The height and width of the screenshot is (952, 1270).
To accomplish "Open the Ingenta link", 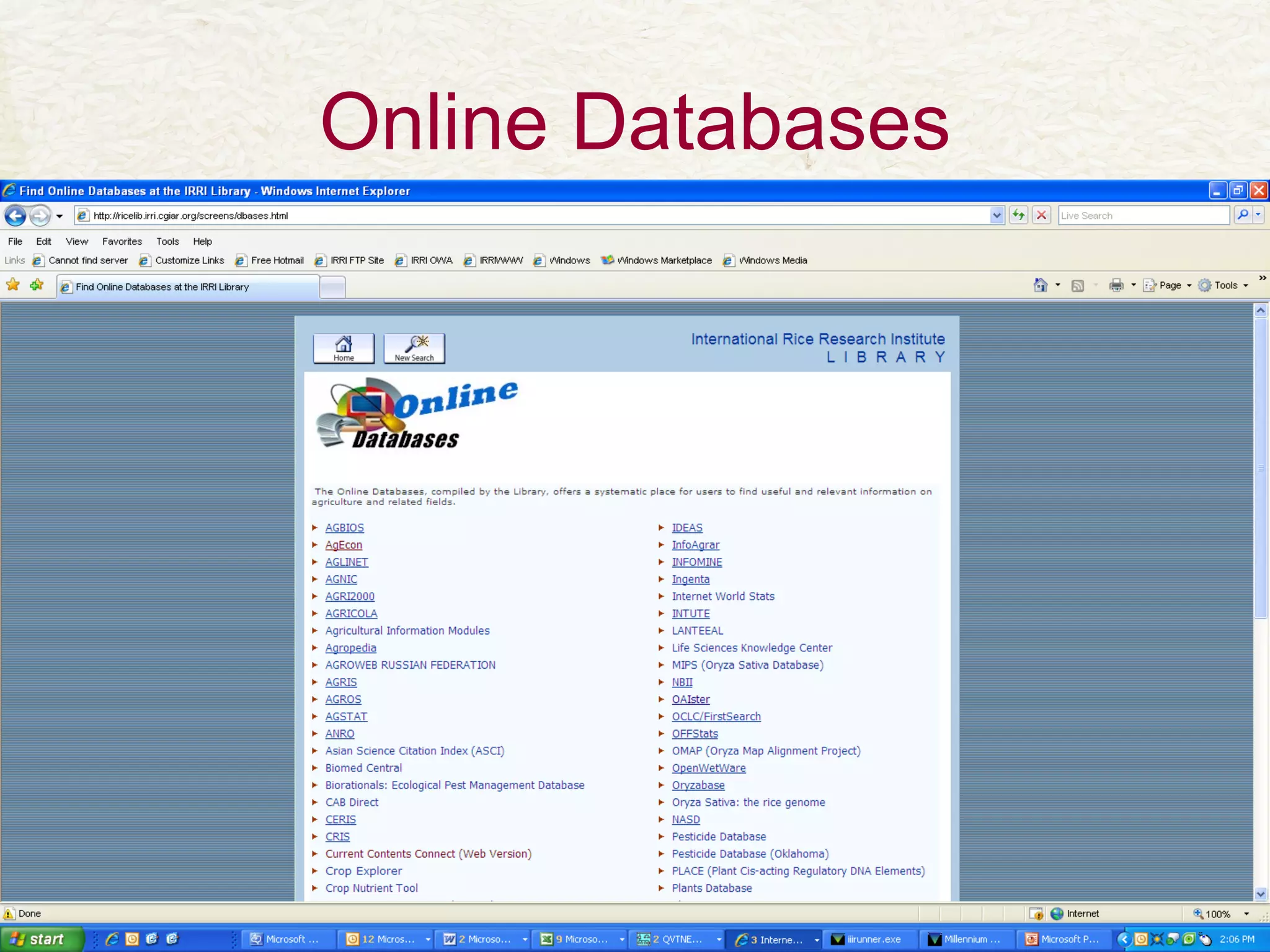I will coord(691,580).
